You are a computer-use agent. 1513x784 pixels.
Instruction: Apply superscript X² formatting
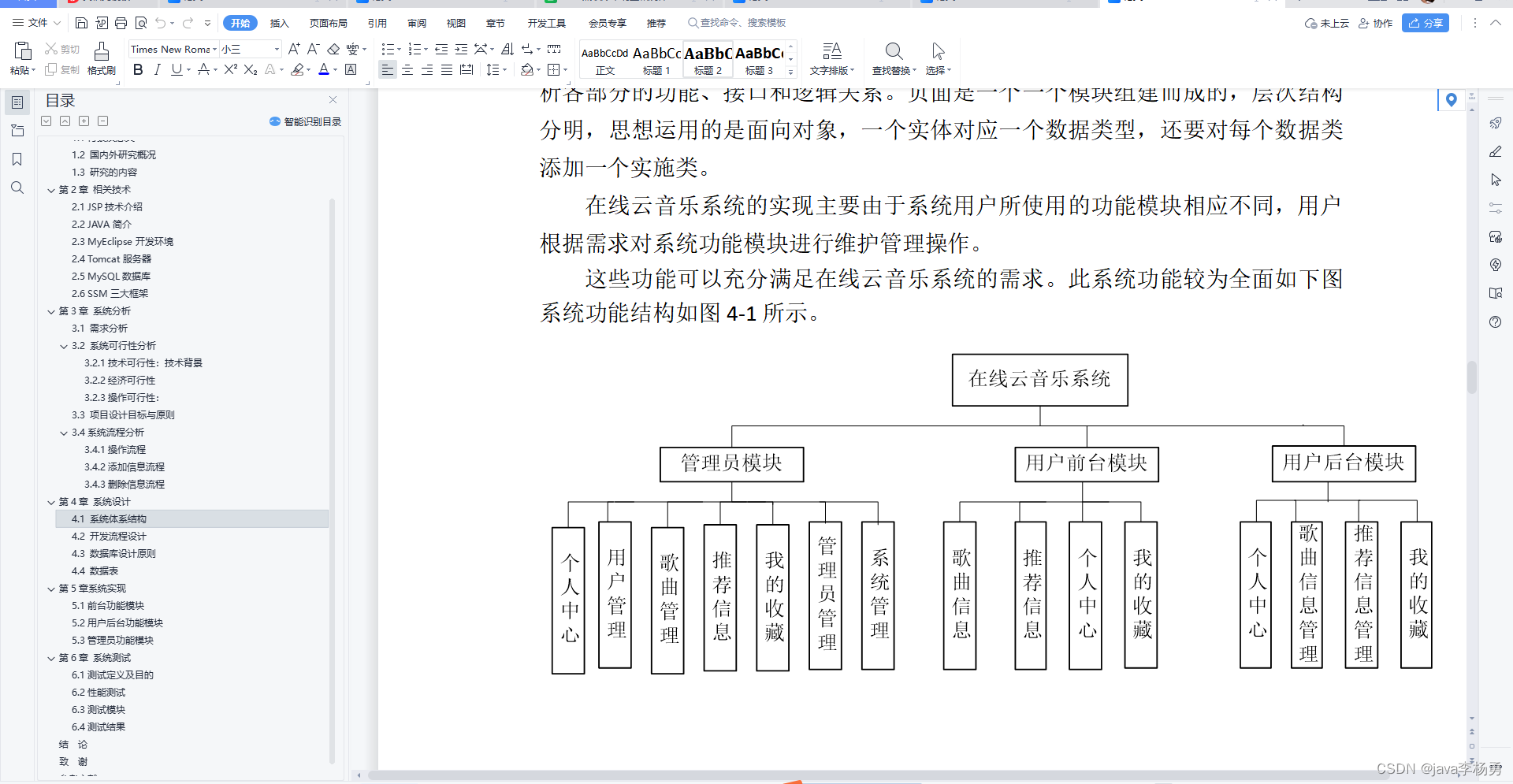click(x=230, y=69)
